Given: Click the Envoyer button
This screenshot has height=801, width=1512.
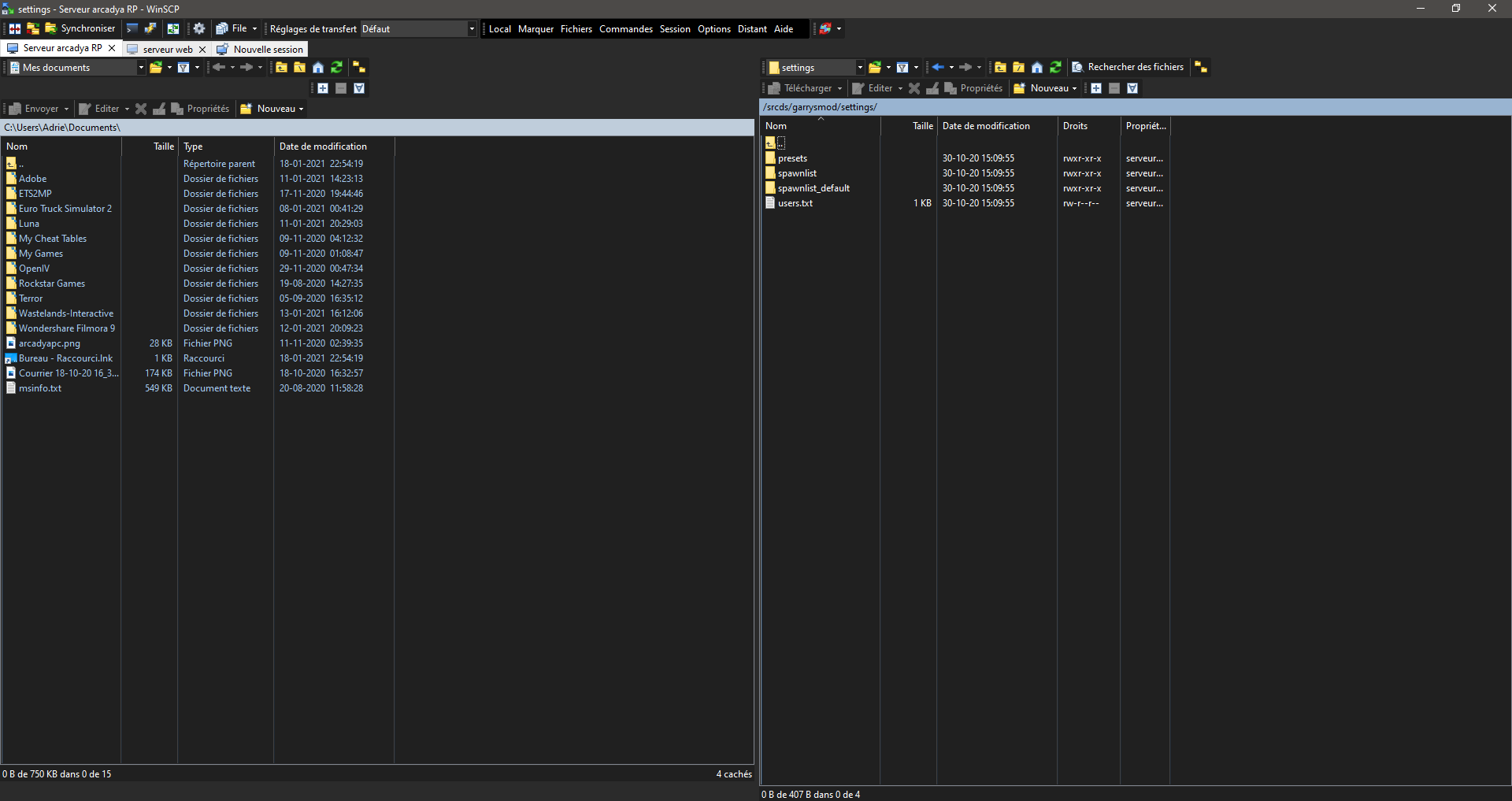Looking at the screenshot, I should click(x=34, y=109).
